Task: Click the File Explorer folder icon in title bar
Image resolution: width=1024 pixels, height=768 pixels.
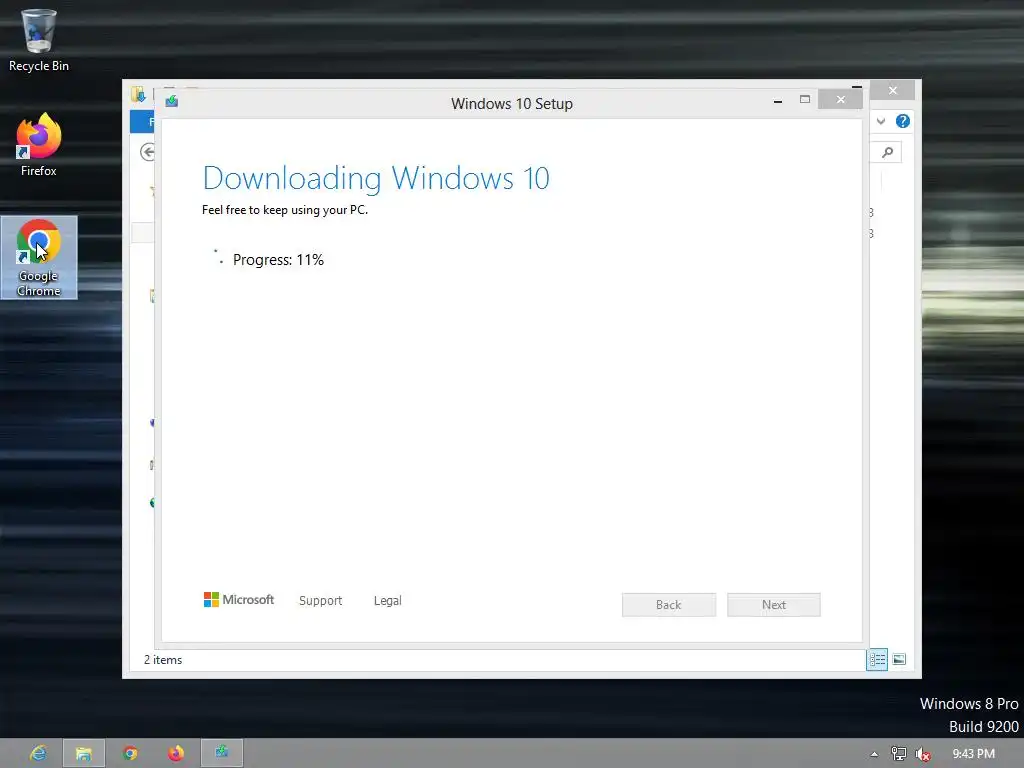Action: pos(138,95)
